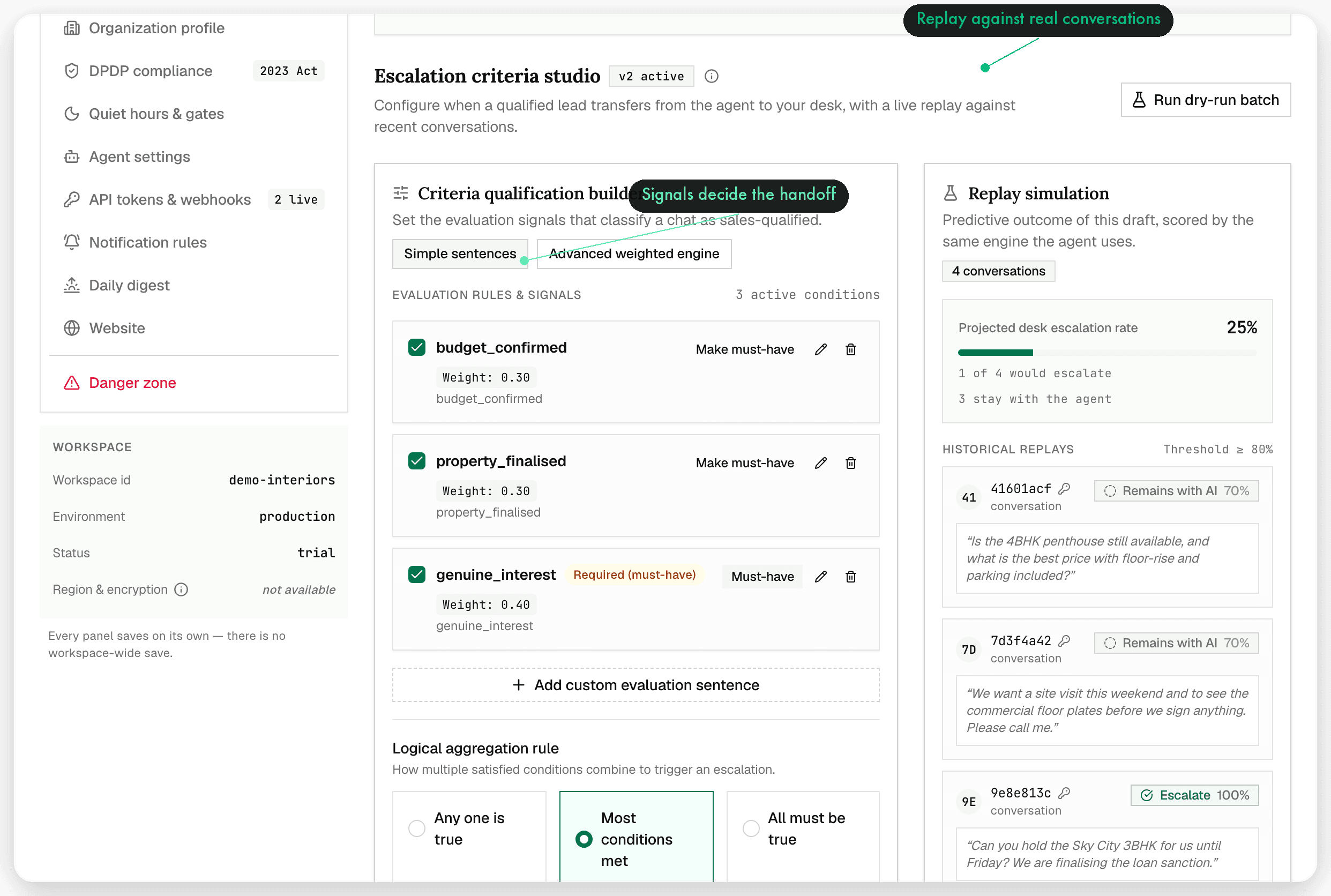The width and height of the screenshot is (1331, 896).
Task: Click Add custom evaluation sentence
Action: pyautogui.click(x=636, y=685)
